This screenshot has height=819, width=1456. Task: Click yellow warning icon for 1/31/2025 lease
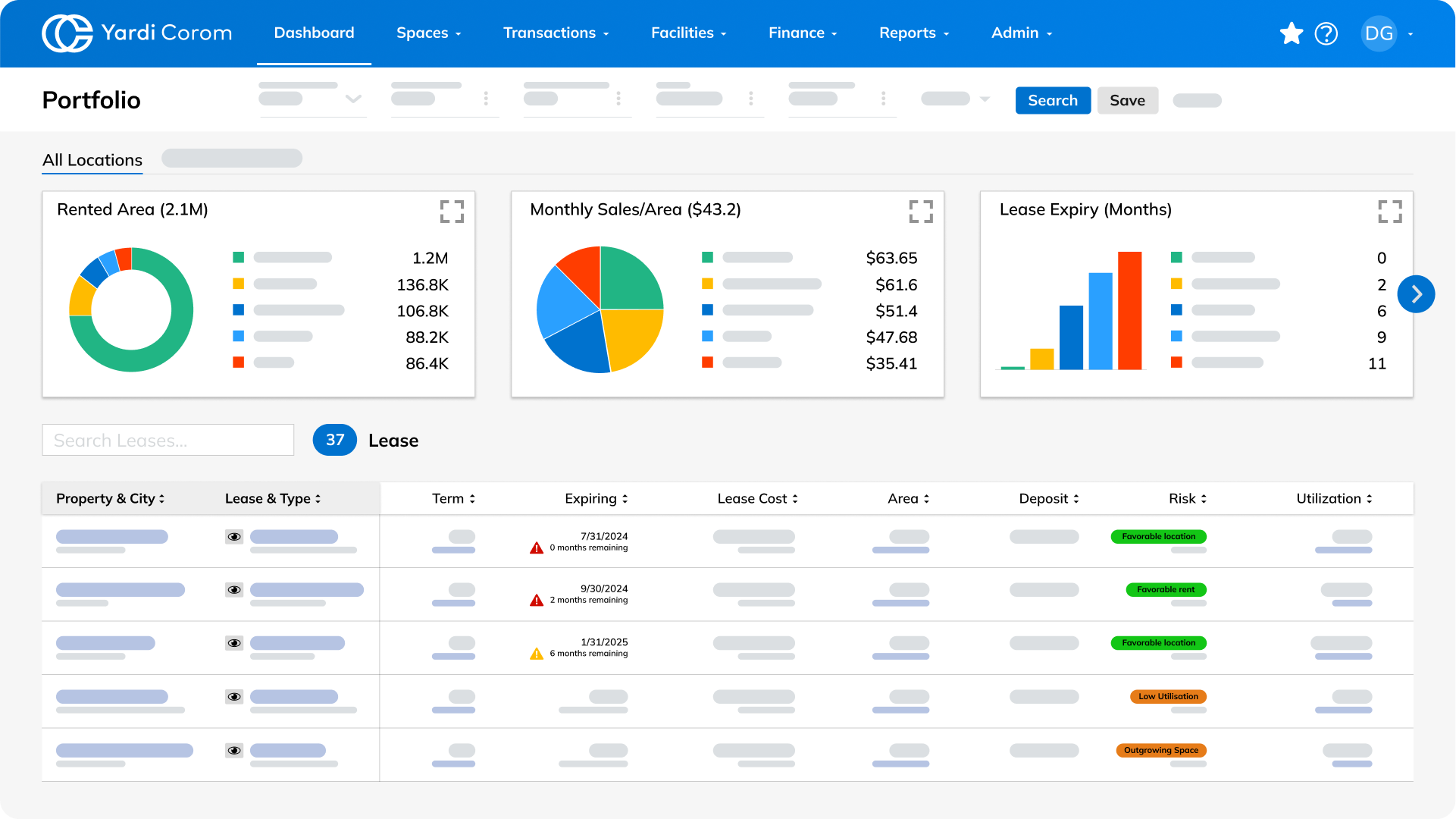click(537, 654)
